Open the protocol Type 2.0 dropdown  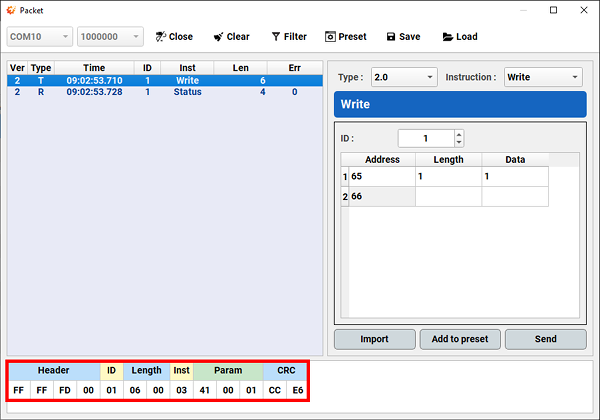click(430, 77)
